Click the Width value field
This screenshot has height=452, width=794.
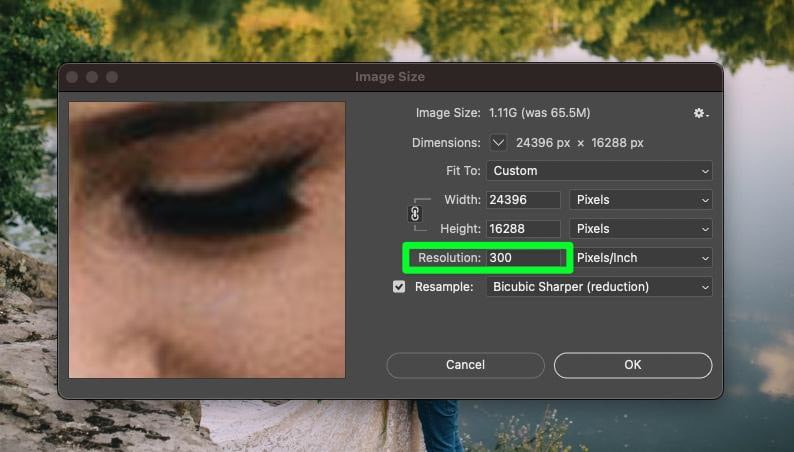(x=523, y=200)
